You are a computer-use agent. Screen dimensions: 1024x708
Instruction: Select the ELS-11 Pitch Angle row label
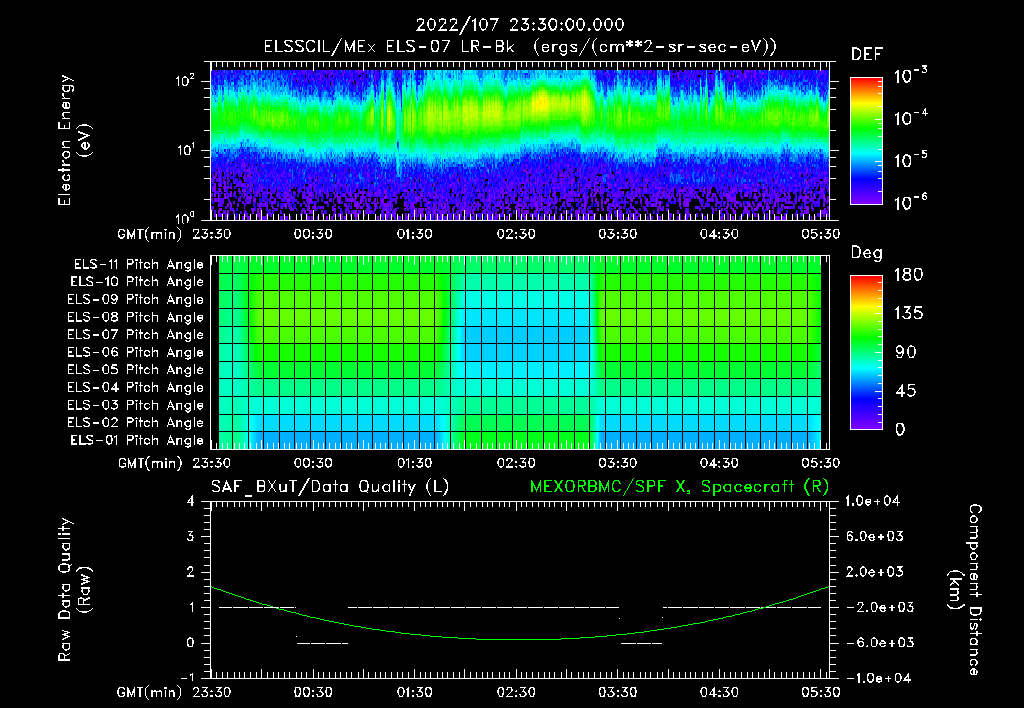tap(138, 265)
